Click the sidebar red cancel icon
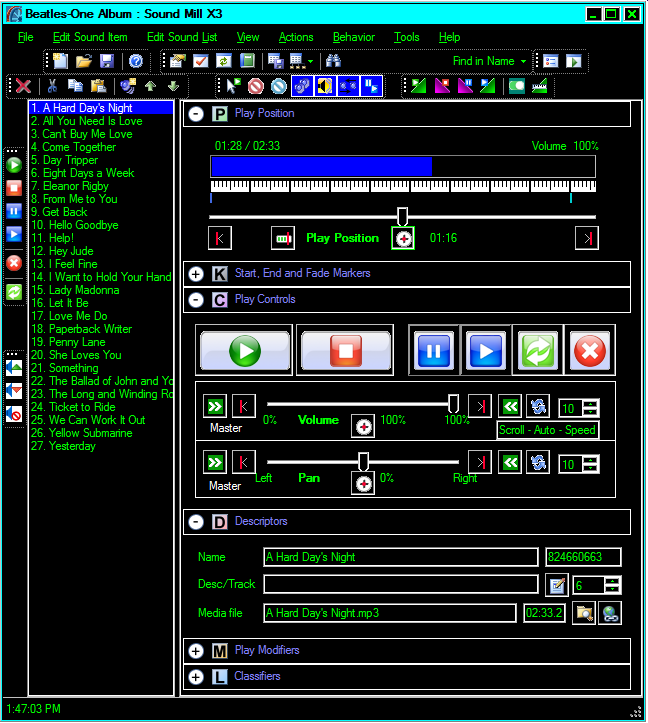The image size is (648, 723). tap(14, 263)
